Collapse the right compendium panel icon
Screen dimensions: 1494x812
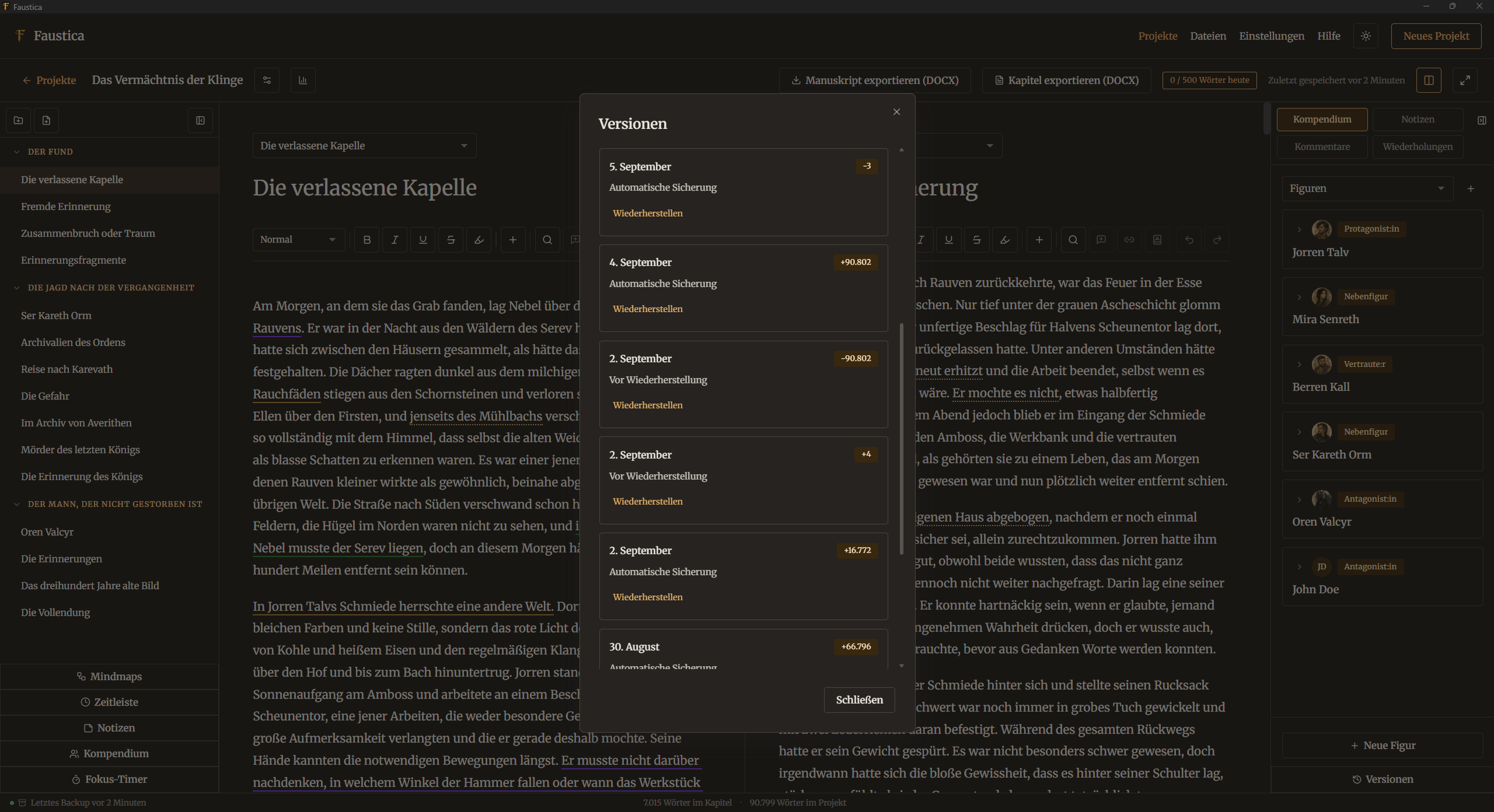pos(1481,120)
